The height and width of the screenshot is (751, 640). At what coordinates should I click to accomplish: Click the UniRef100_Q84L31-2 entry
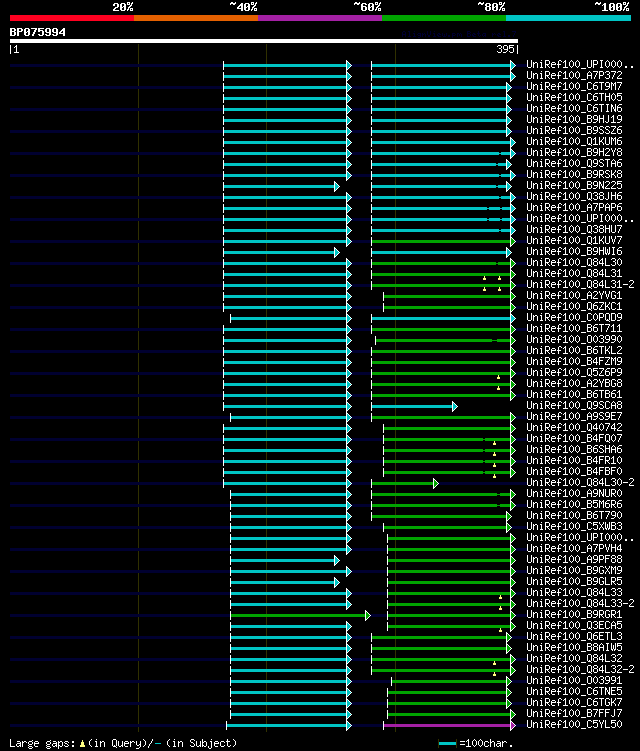580,285
